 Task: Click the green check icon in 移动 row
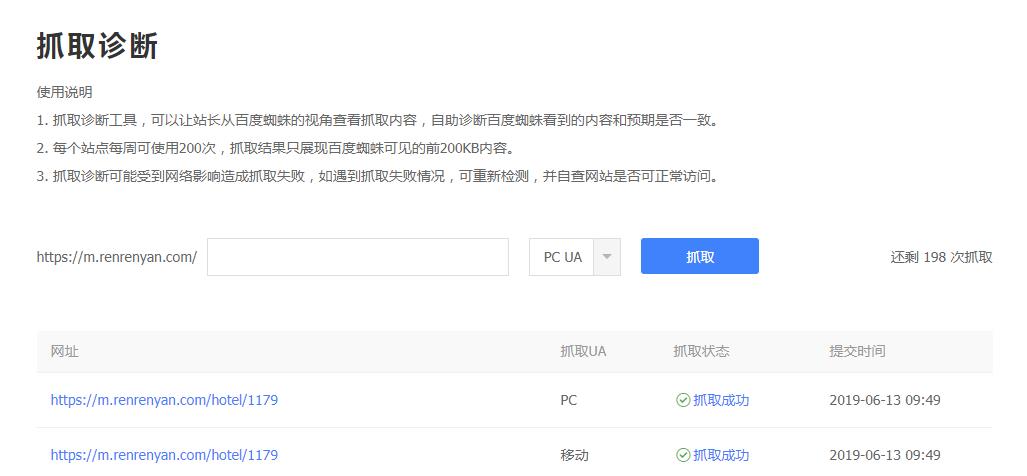point(683,455)
